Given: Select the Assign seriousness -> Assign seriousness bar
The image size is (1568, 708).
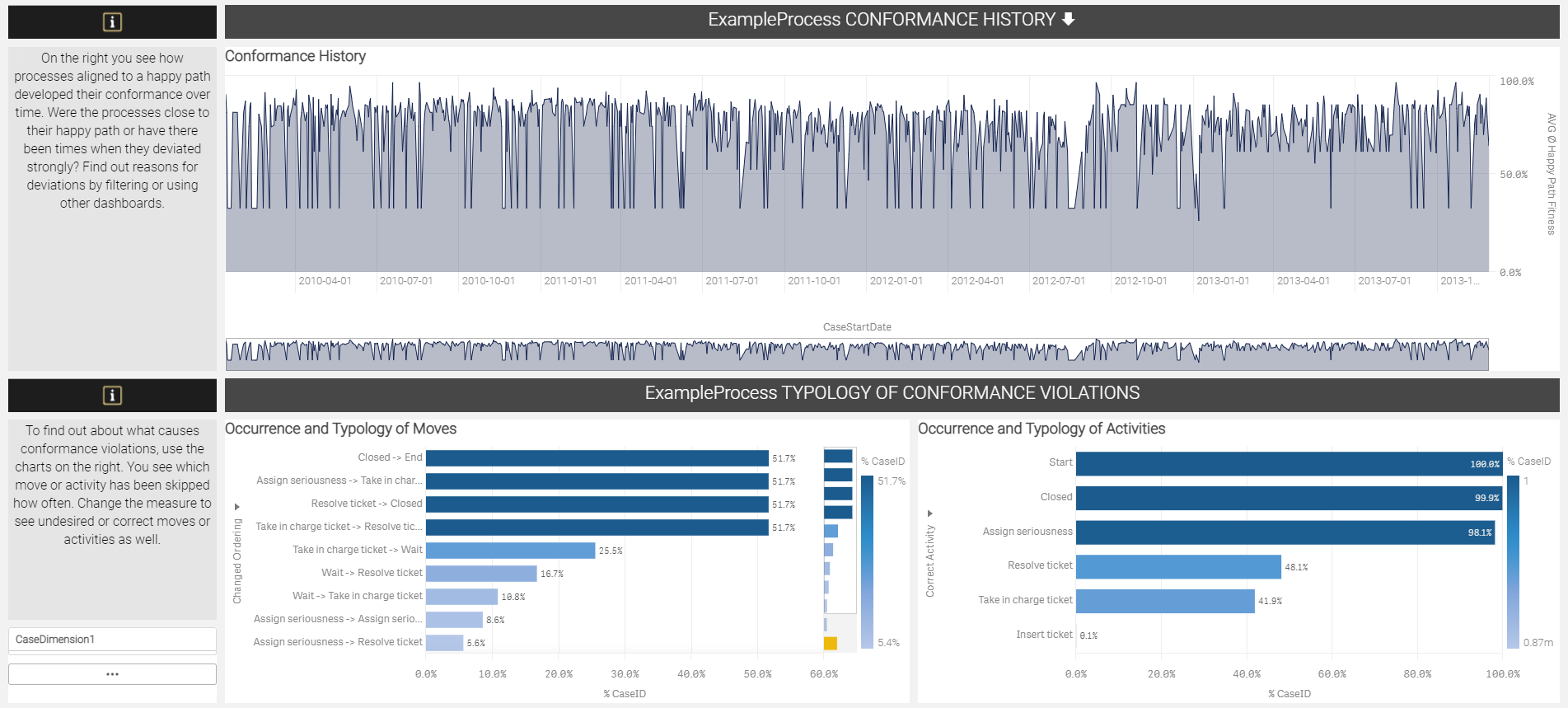Looking at the screenshot, I should click(x=454, y=620).
